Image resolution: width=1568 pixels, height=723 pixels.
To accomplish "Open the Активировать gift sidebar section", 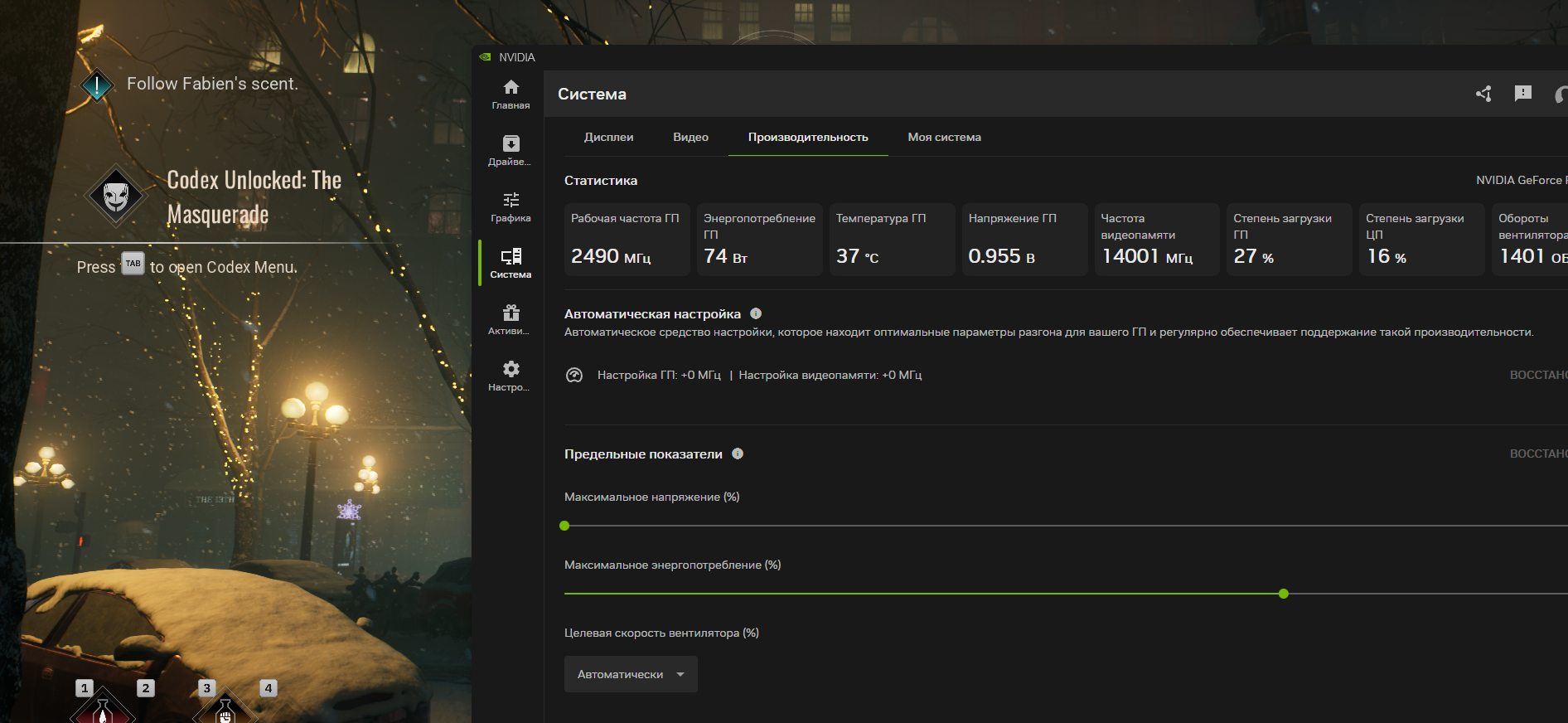I will click(511, 320).
